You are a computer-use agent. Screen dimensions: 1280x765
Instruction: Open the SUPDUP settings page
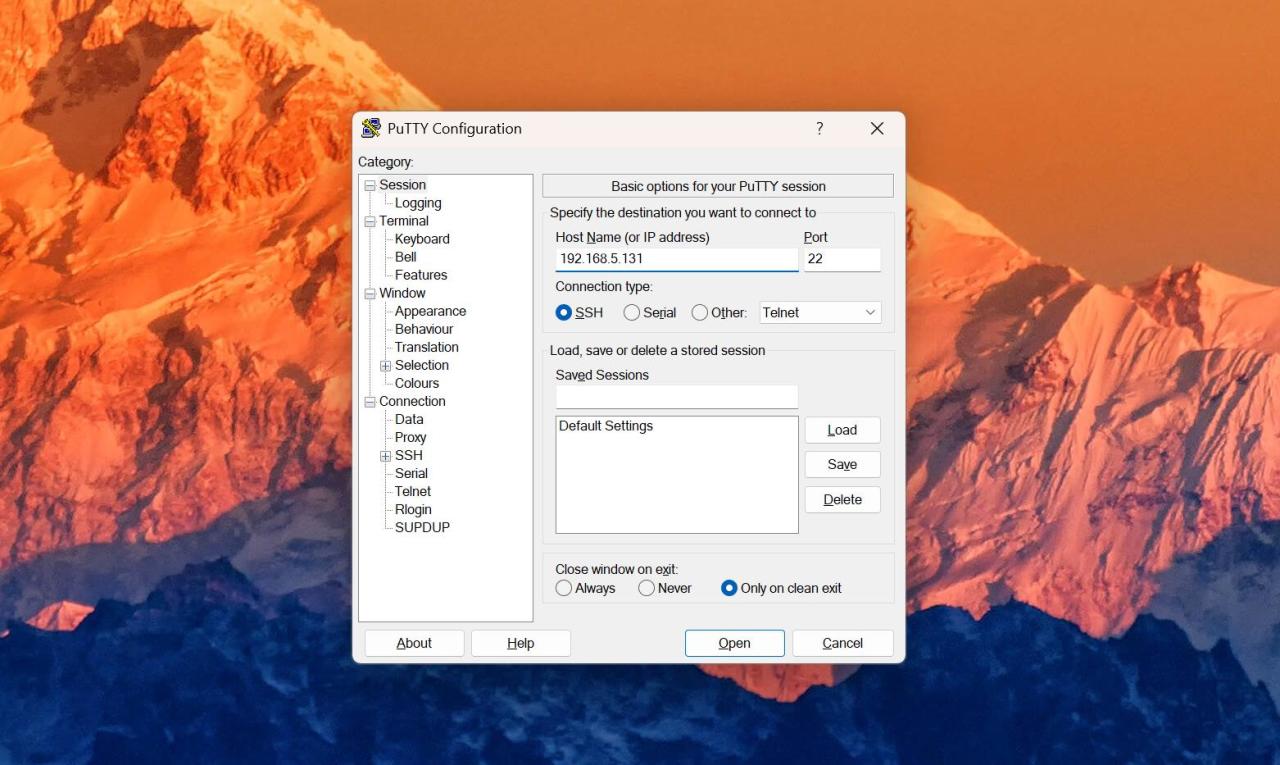tap(422, 527)
